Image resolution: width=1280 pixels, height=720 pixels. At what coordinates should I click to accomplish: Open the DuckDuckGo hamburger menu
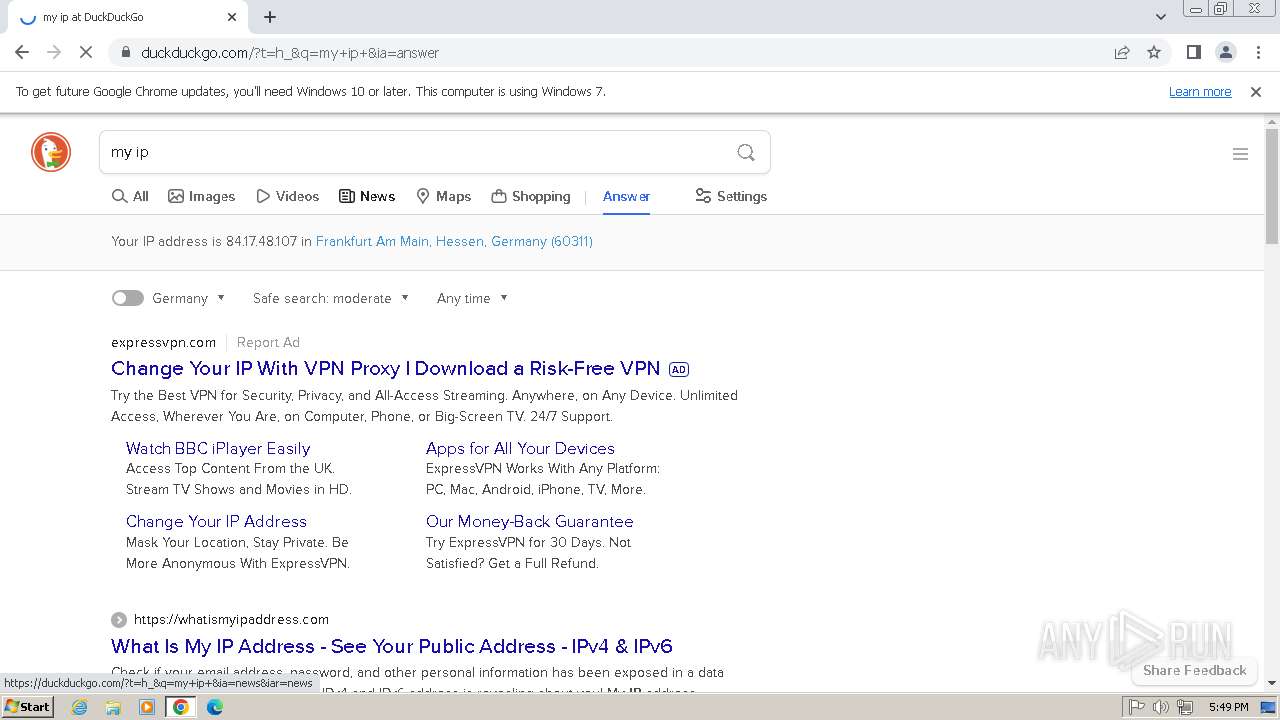tap(1240, 154)
